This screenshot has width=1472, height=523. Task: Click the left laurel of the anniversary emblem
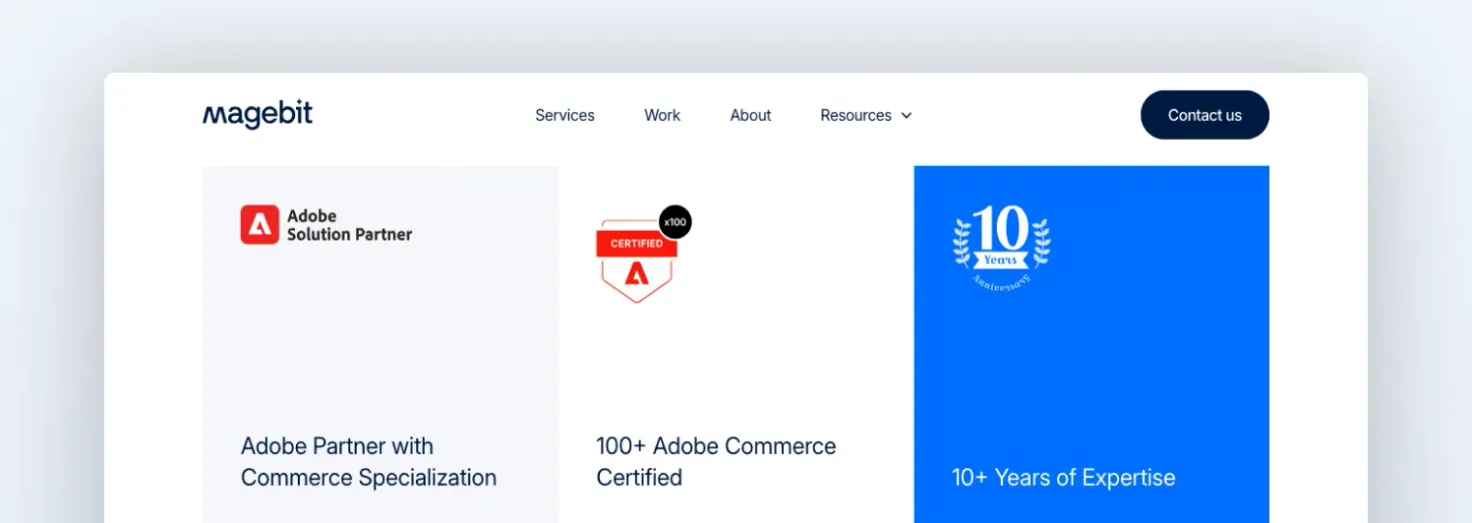962,243
